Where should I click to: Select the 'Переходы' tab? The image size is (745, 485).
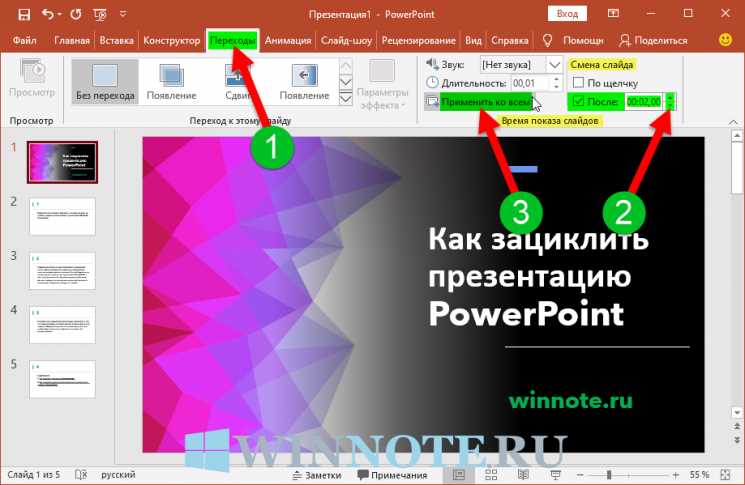coord(232,41)
